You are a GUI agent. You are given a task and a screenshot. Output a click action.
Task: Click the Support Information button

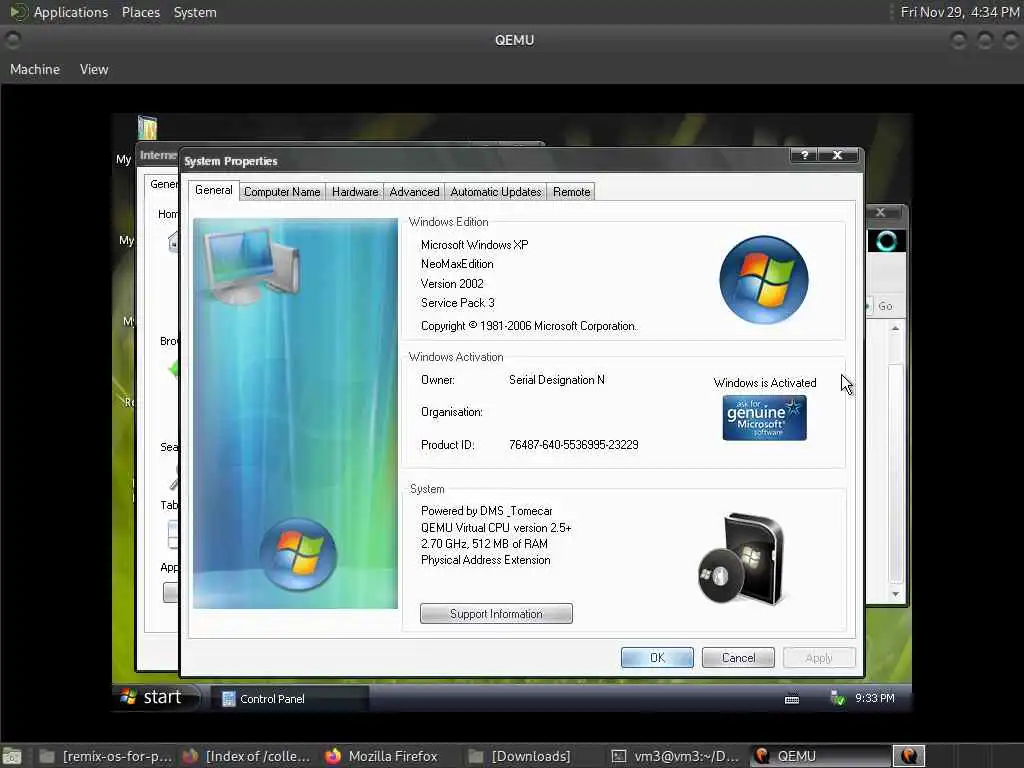pyautogui.click(x=496, y=614)
